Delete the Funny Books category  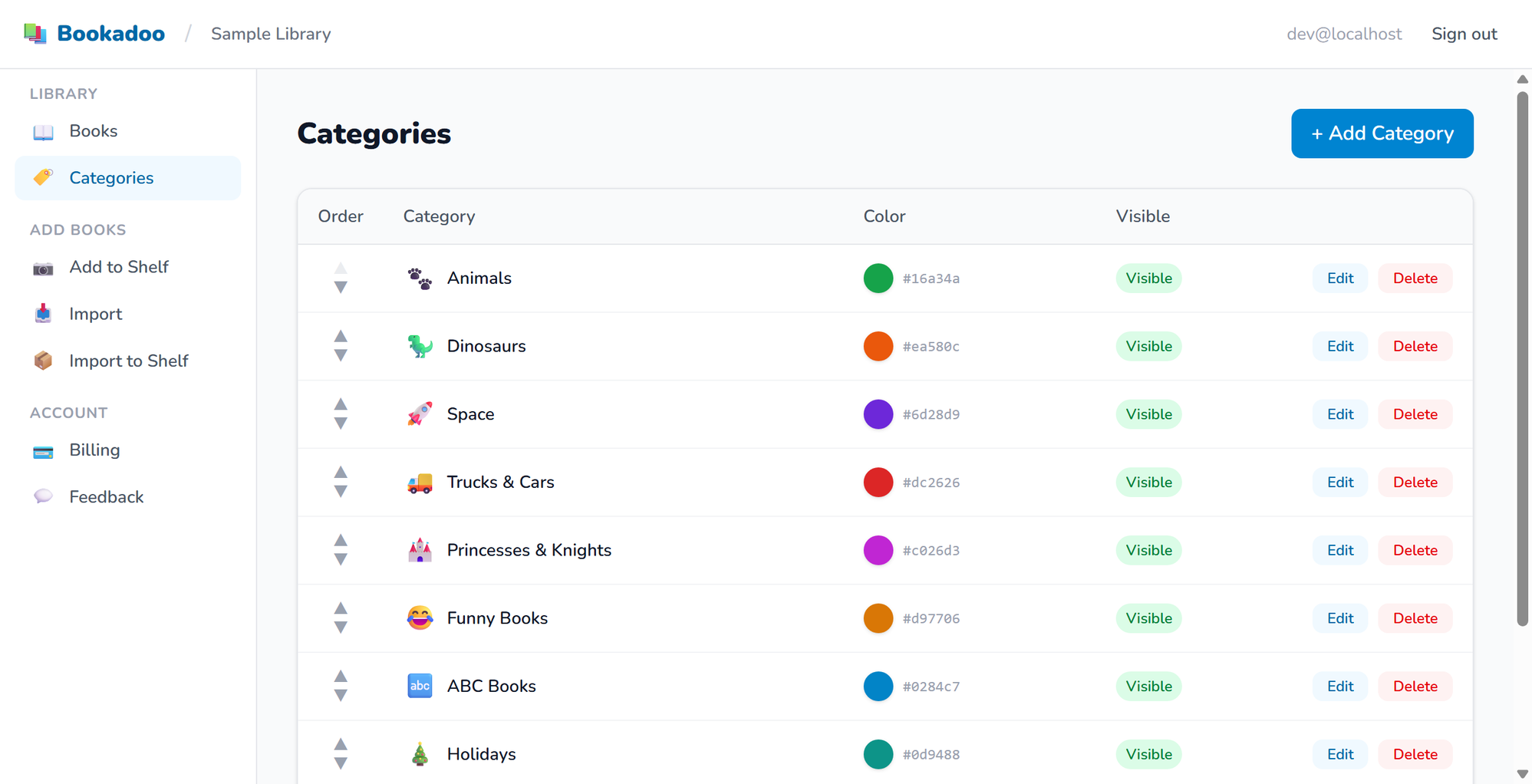[x=1415, y=618]
